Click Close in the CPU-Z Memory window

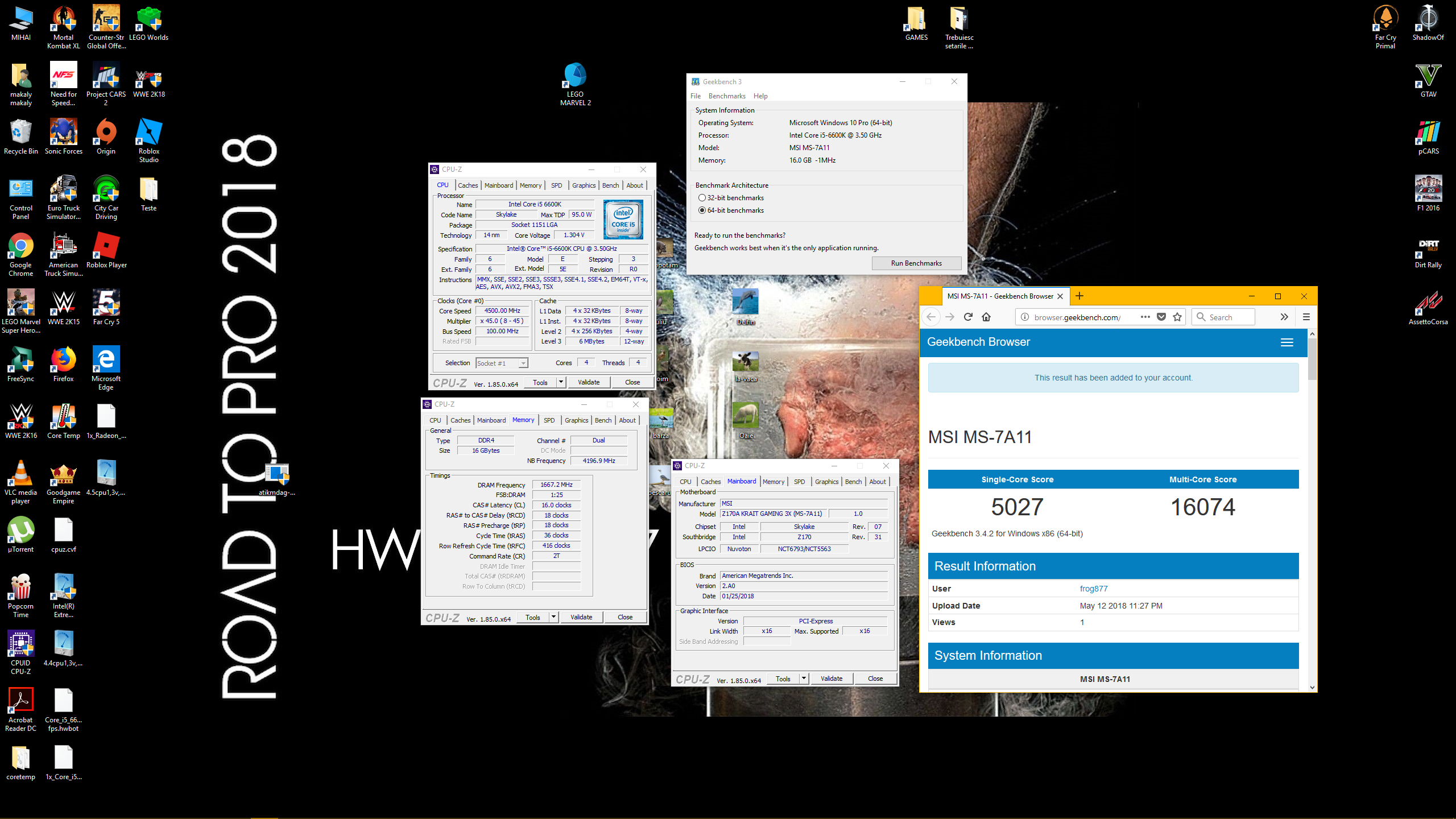[625, 617]
